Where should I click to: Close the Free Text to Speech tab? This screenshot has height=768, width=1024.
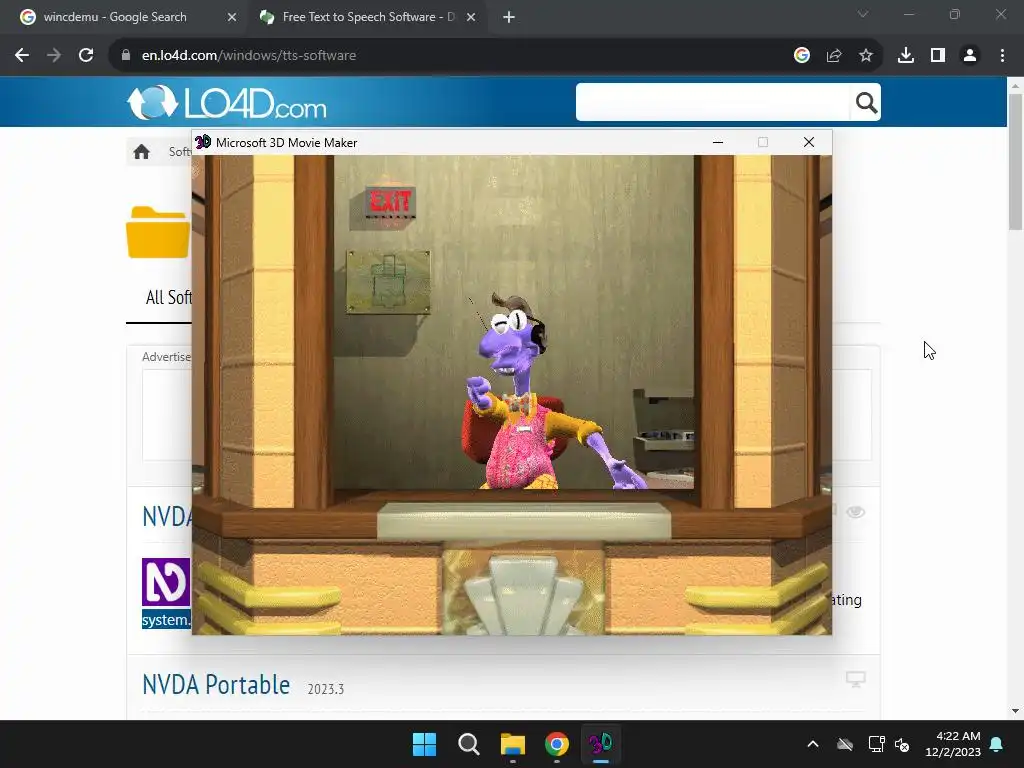point(471,18)
